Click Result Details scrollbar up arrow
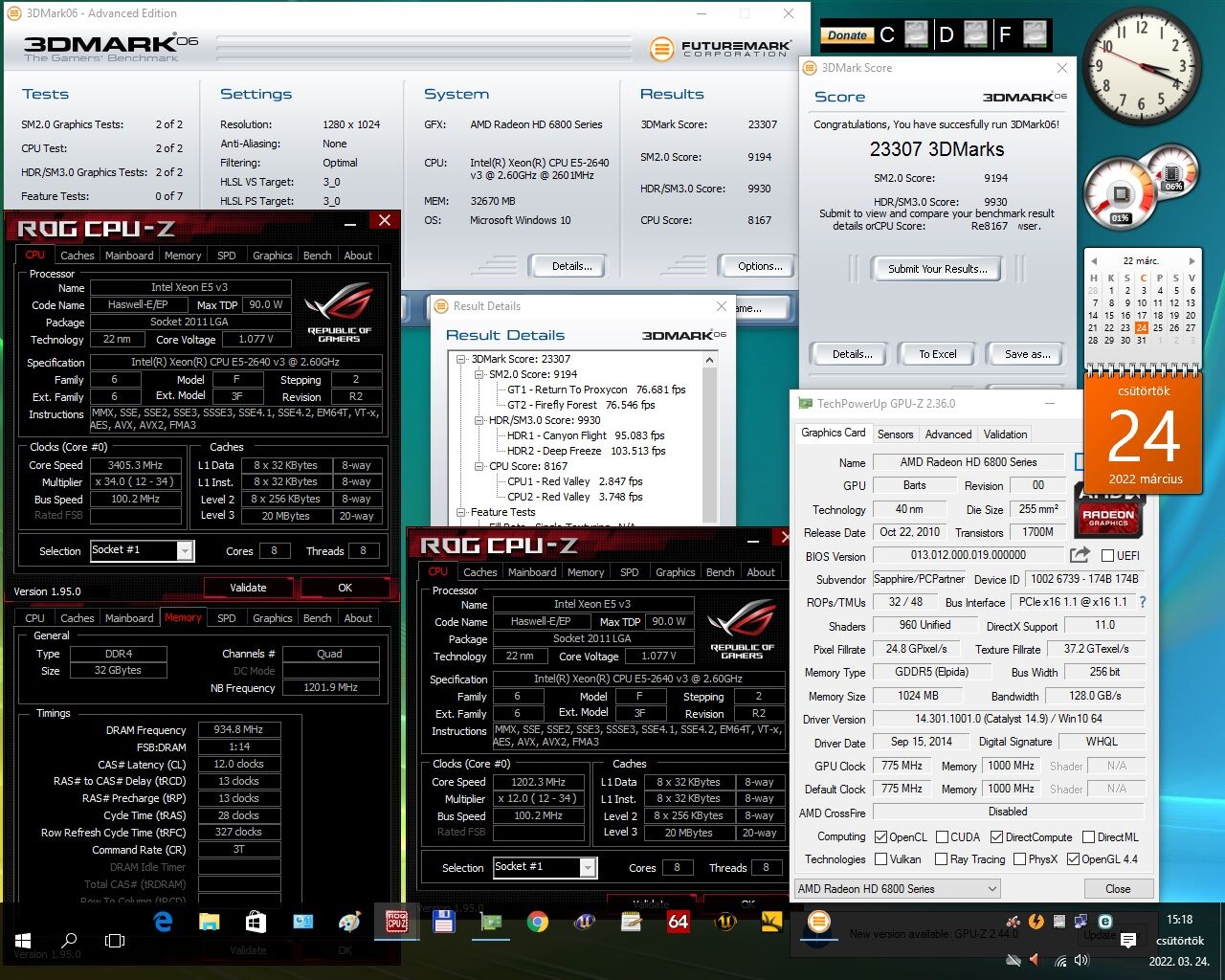Screen dimensions: 1225x980 (x=710, y=360)
